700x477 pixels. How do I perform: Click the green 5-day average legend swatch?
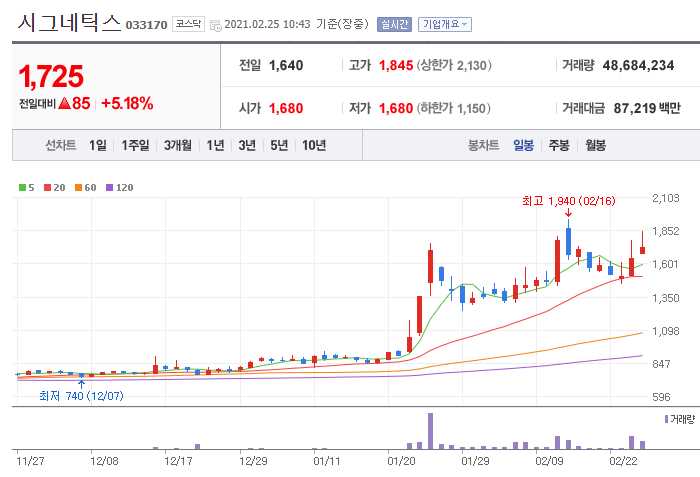(22, 188)
